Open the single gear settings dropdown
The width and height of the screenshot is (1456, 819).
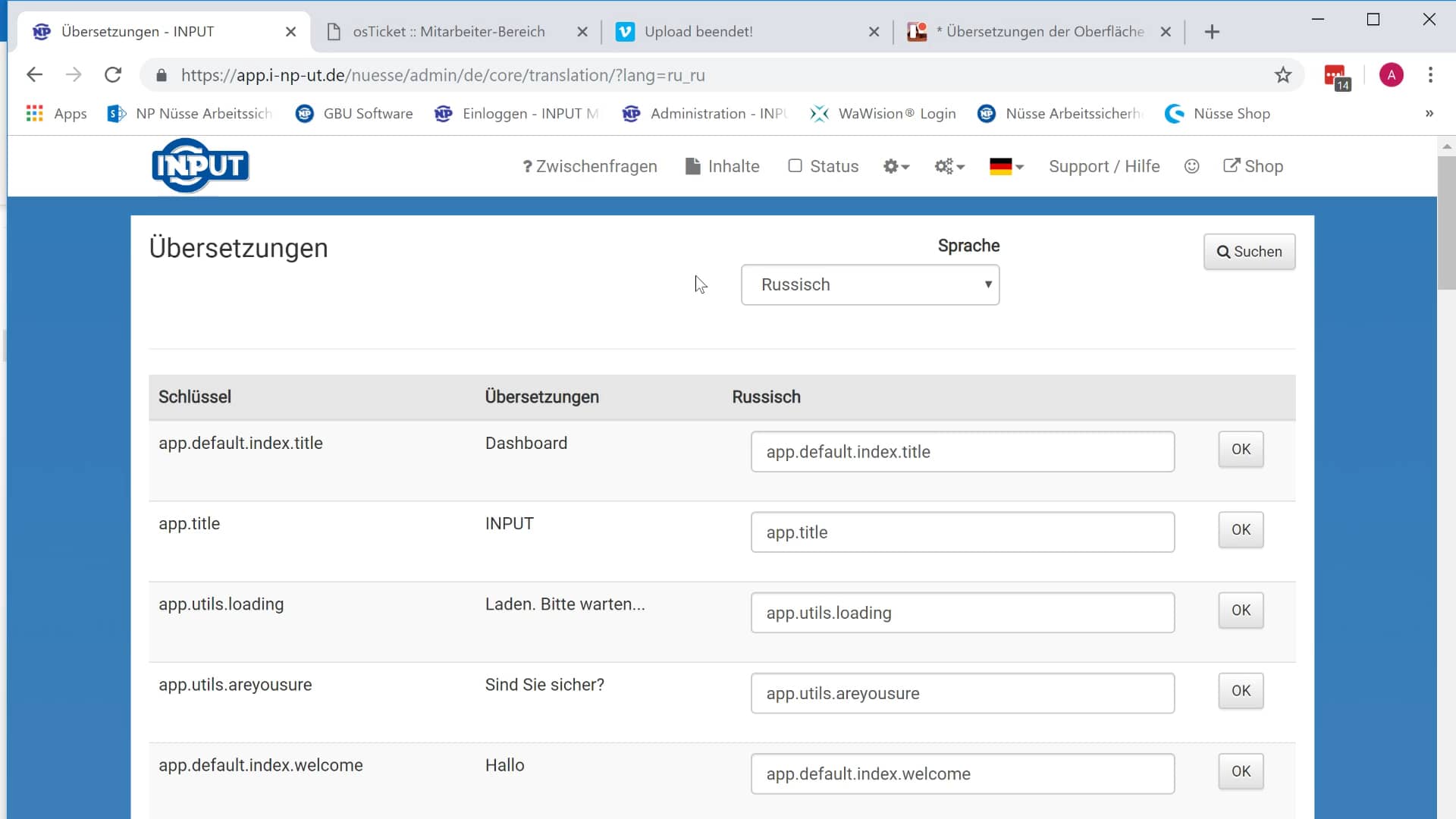click(896, 166)
